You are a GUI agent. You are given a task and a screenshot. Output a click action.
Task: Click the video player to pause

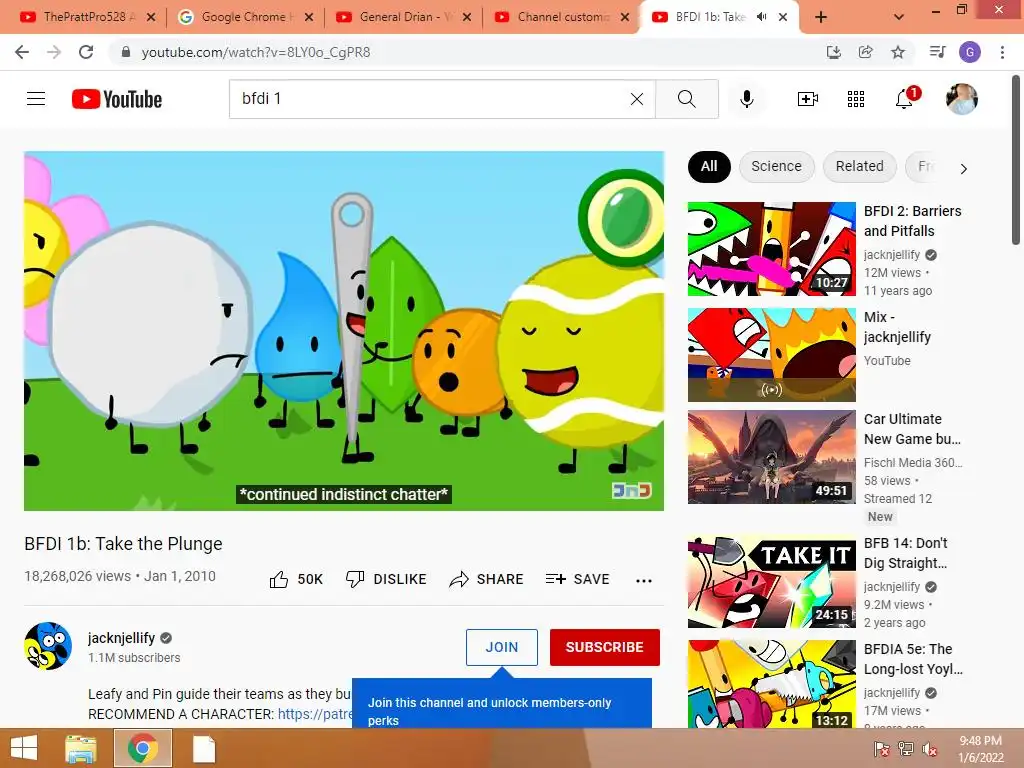[x=344, y=330]
